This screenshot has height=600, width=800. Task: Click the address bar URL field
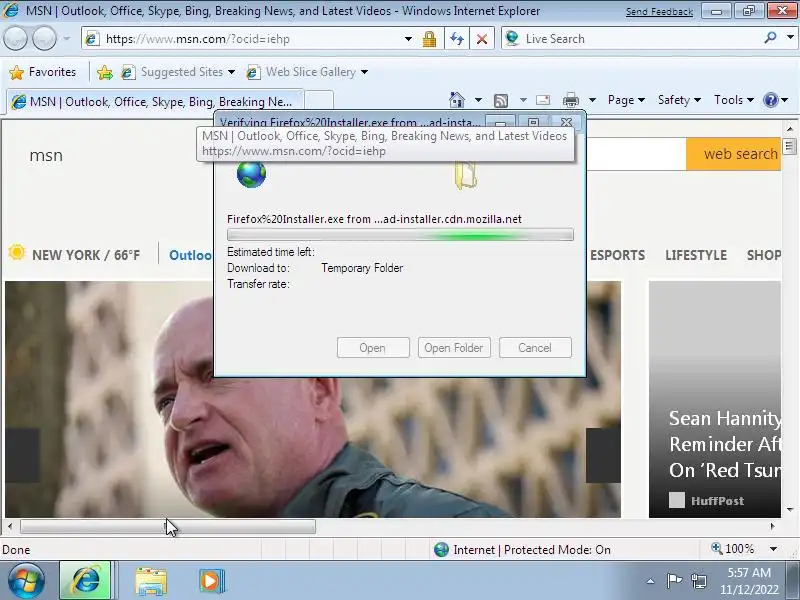point(245,39)
